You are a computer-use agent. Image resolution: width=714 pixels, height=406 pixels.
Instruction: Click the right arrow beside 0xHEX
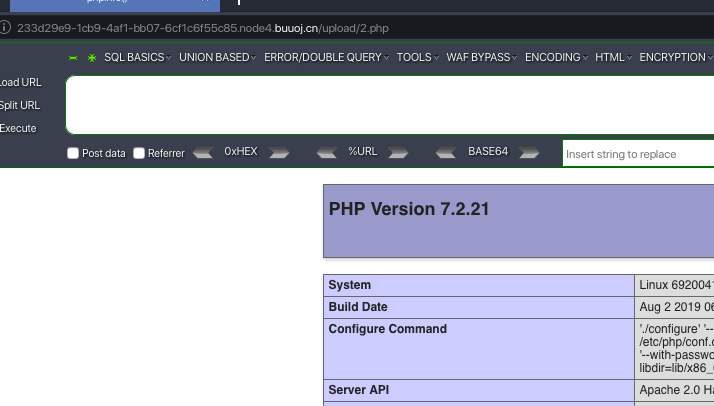(x=279, y=152)
